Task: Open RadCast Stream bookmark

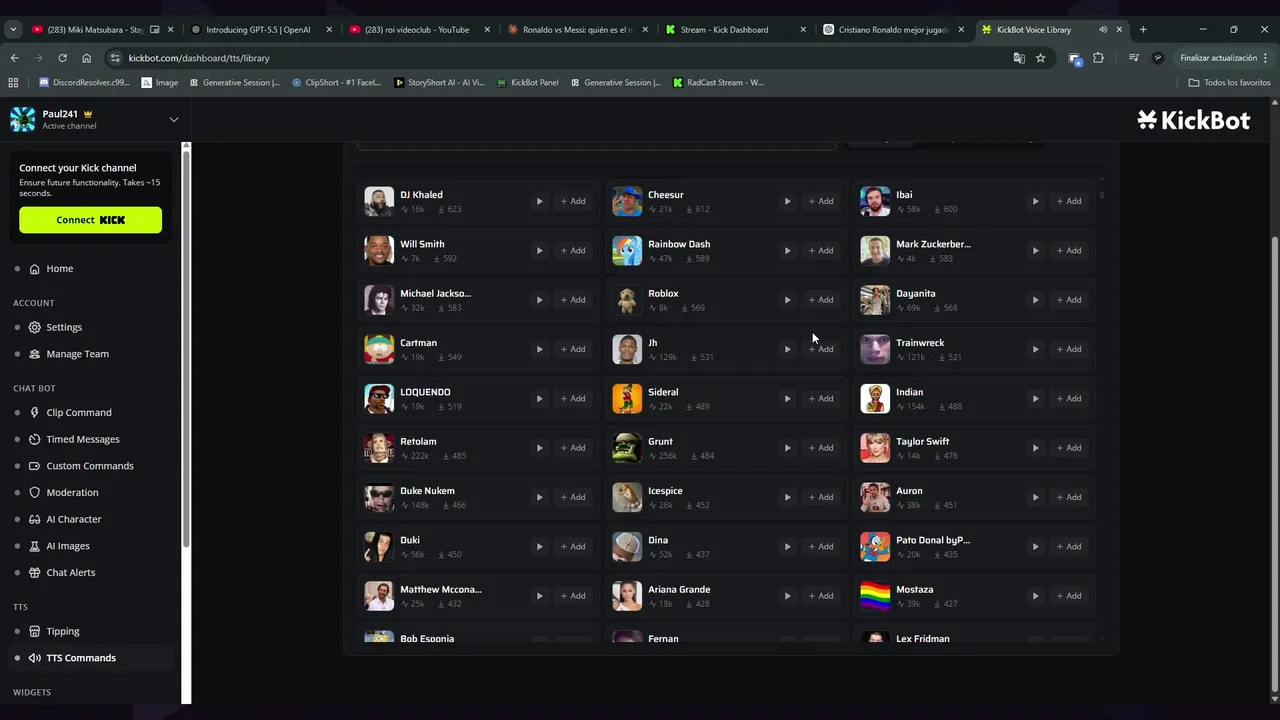Action: 718,82
